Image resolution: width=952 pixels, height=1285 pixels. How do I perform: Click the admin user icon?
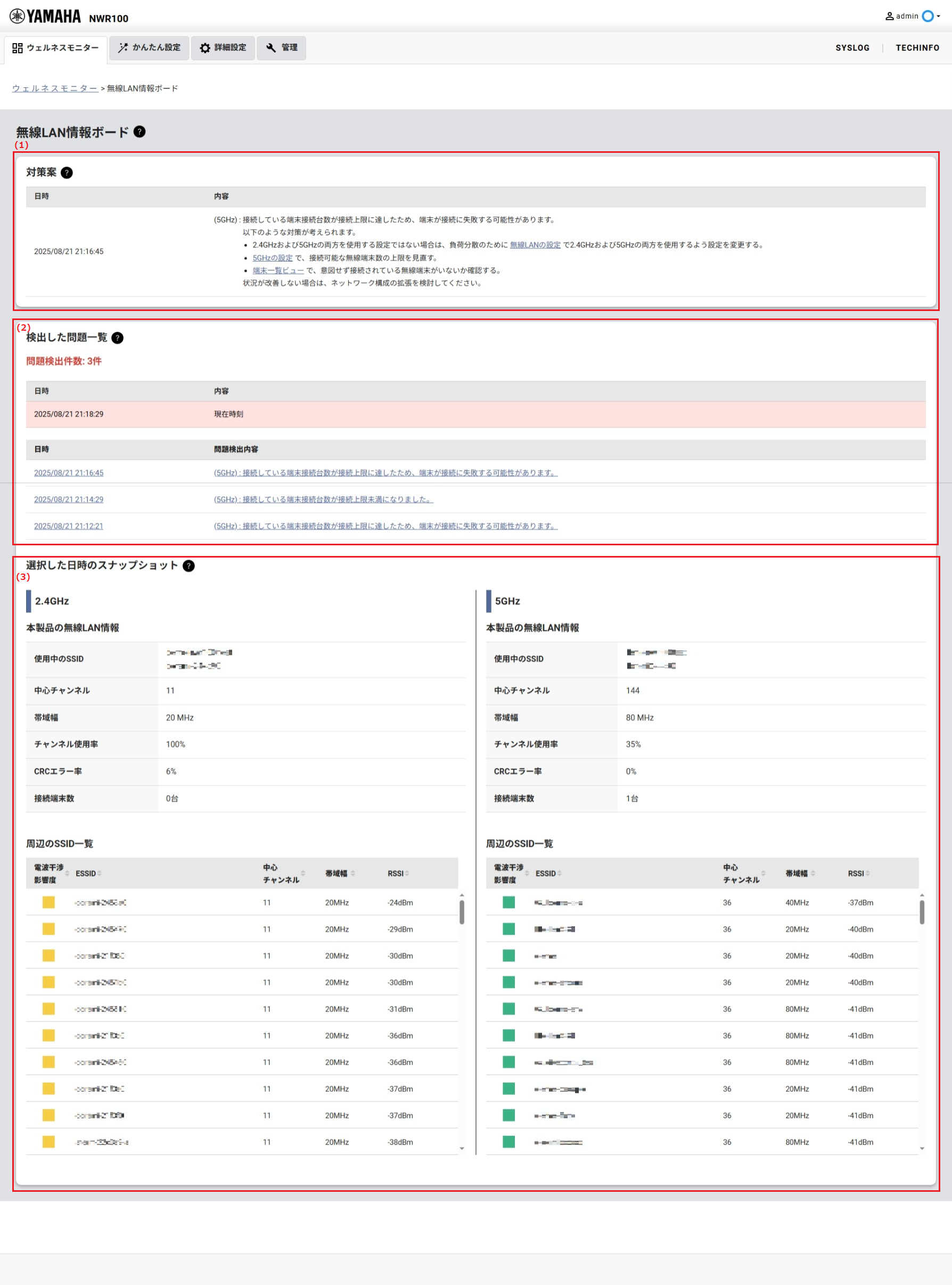[889, 17]
